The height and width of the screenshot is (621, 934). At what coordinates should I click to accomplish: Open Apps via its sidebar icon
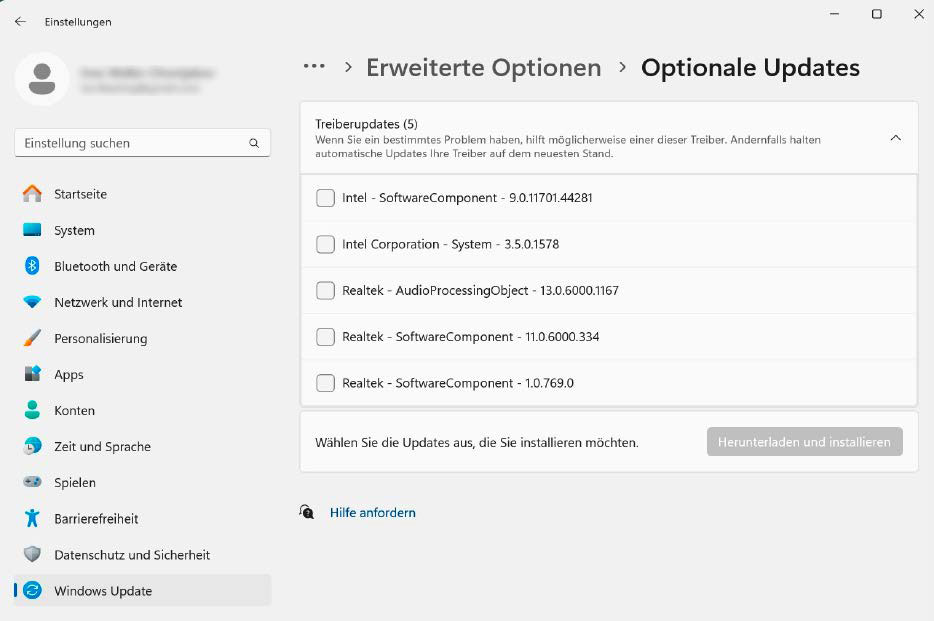[32, 374]
